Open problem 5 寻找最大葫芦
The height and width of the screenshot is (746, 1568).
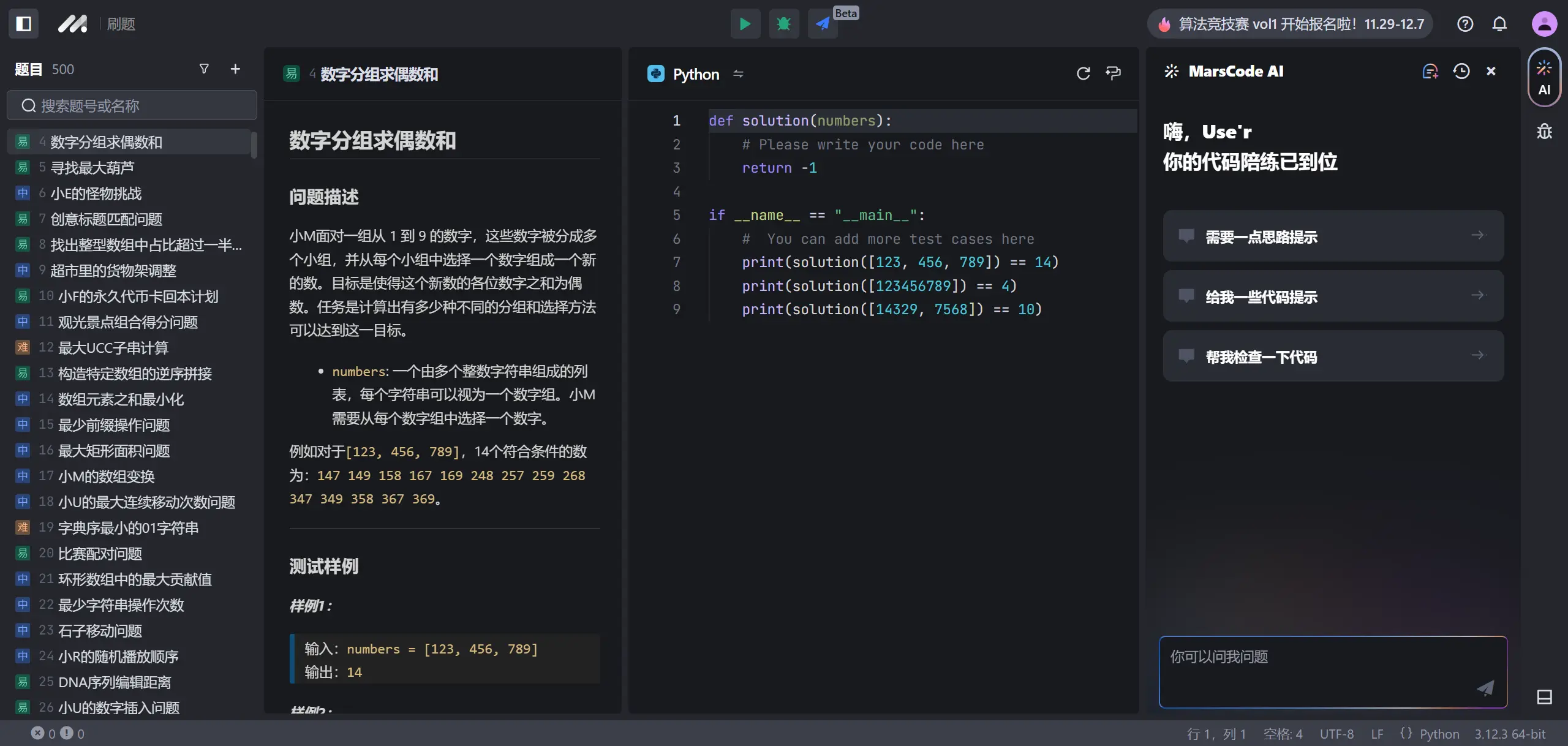click(x=129, y=167)
